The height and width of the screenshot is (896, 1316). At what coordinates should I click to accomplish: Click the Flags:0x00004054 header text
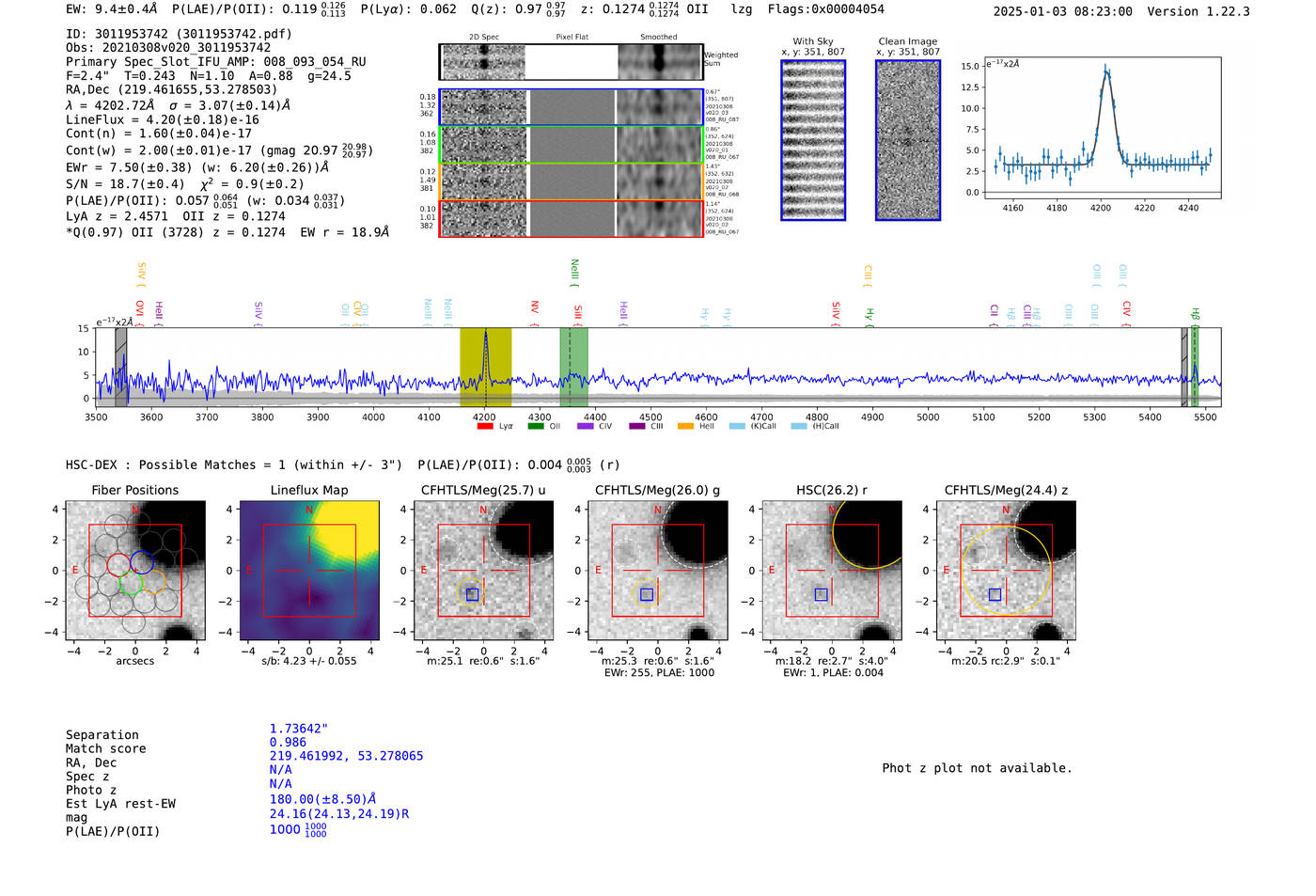pos(826,9)
